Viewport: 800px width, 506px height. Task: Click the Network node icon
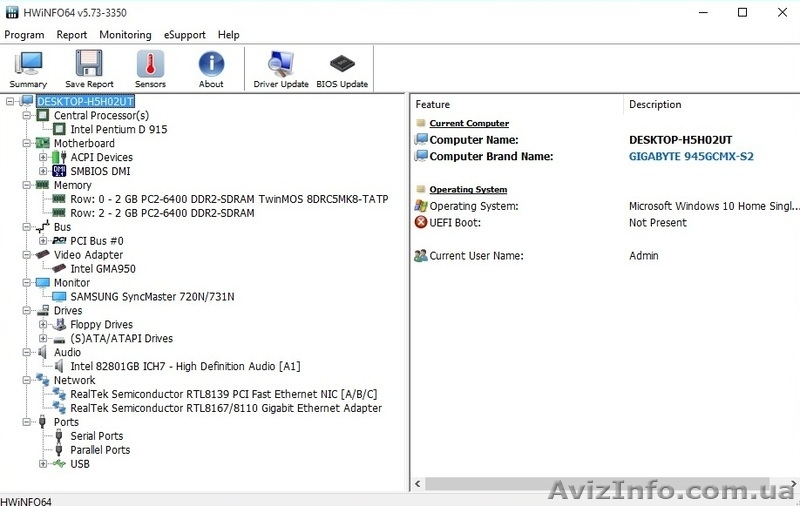42,380
